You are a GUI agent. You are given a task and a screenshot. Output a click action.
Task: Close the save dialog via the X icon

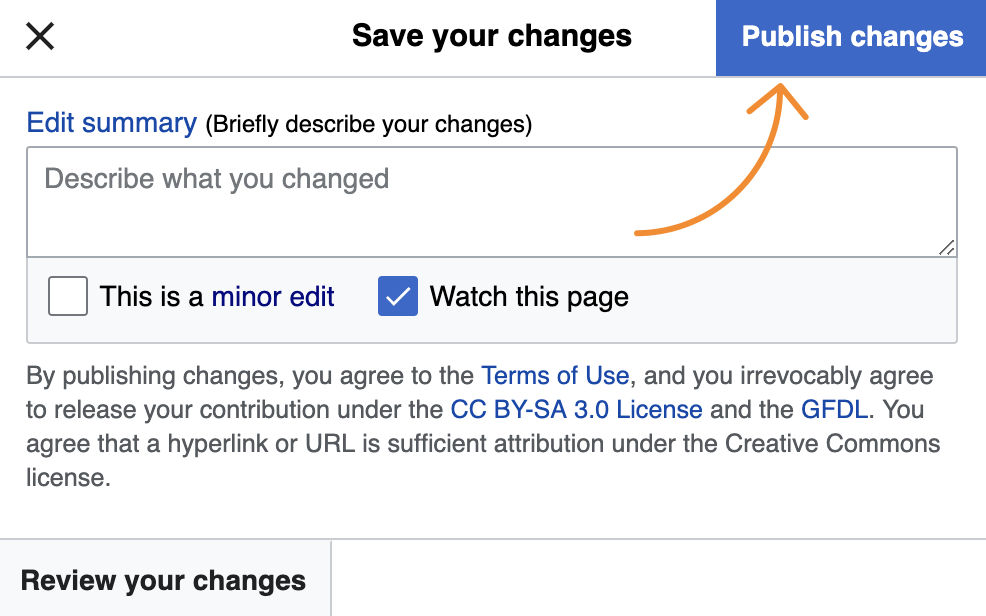[x=38, y=36]
